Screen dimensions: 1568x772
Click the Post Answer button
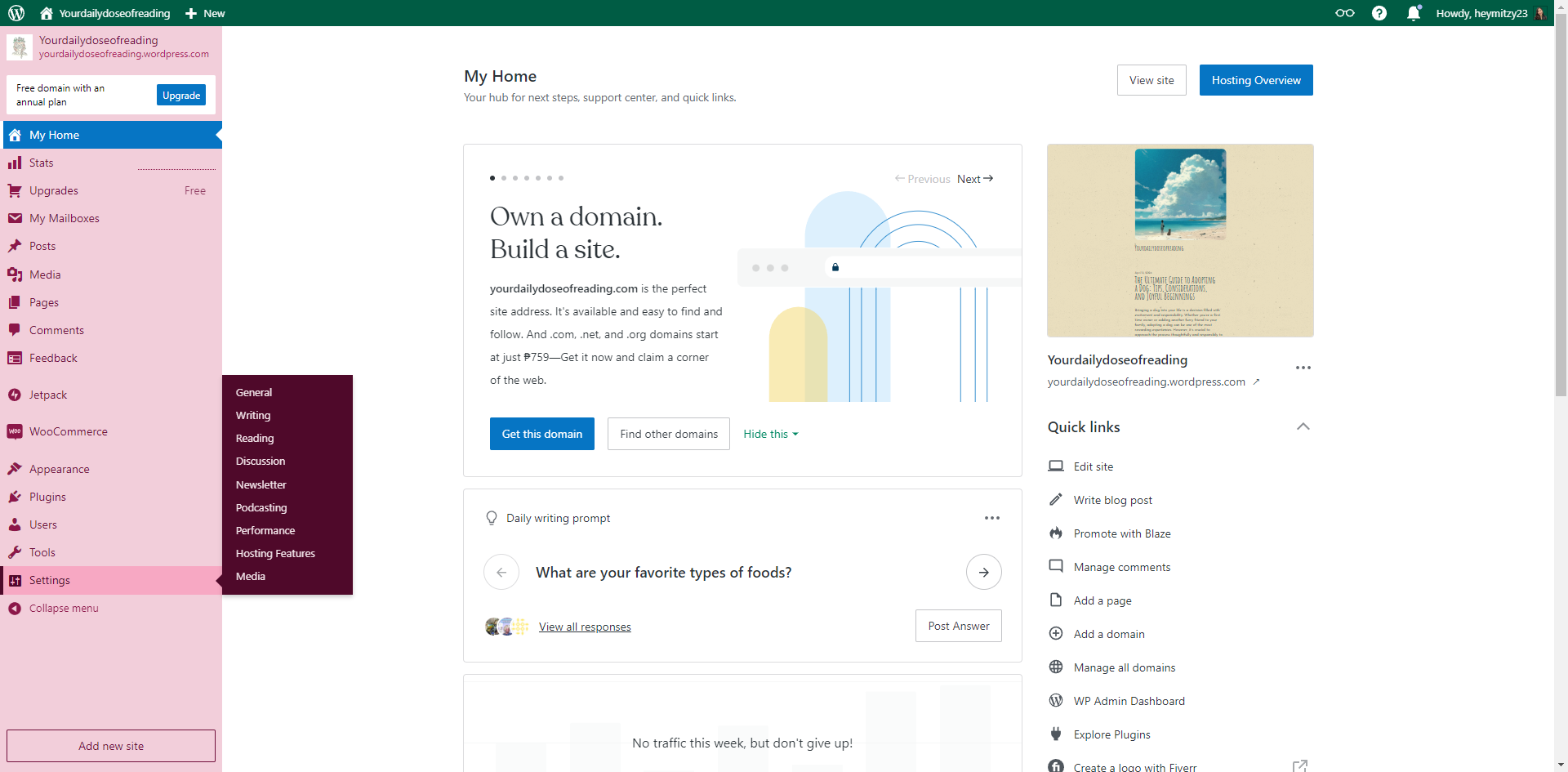pyautogui.click(x=959, y=626)
